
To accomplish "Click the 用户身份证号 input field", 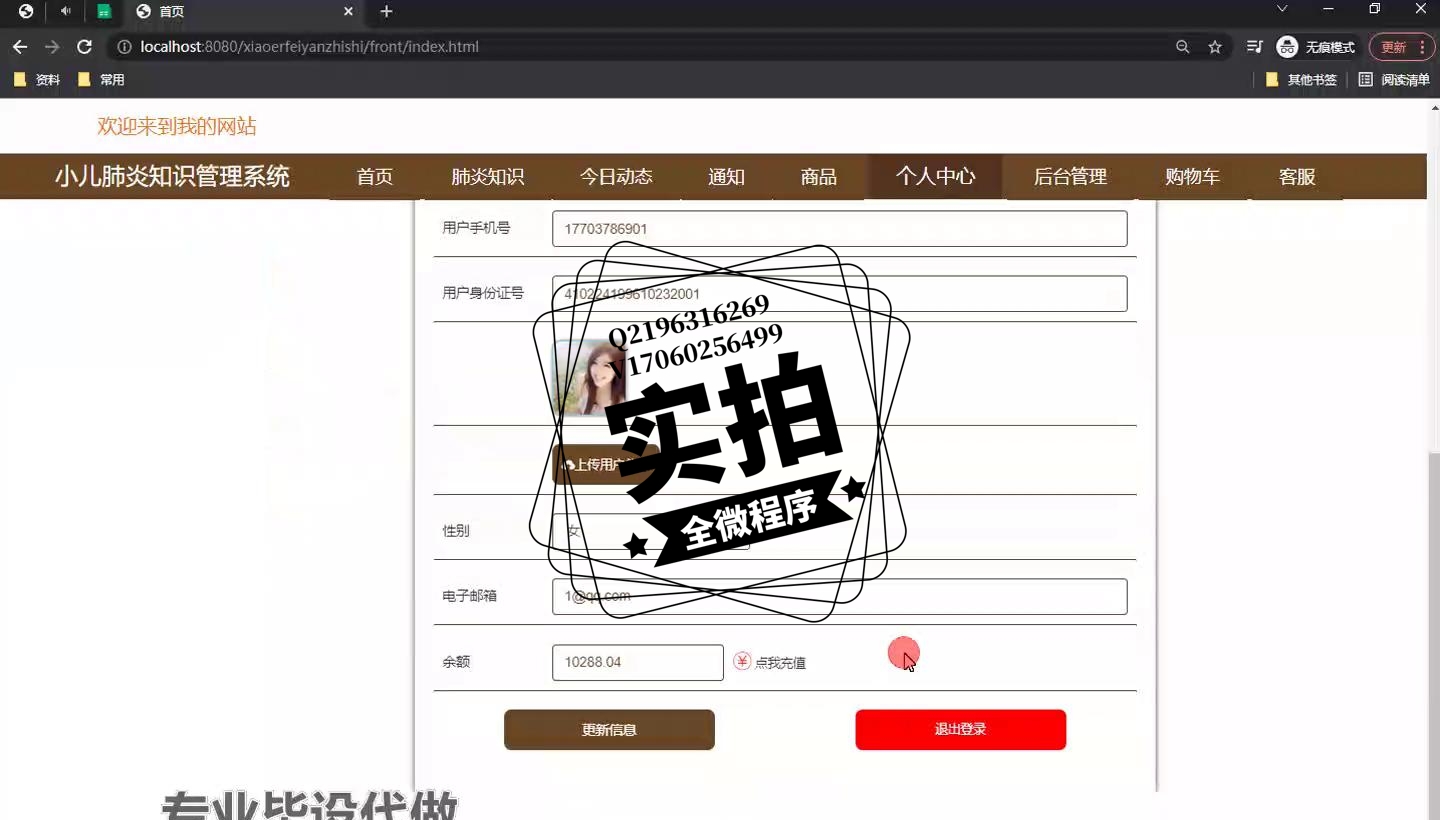I will (839, 293).
